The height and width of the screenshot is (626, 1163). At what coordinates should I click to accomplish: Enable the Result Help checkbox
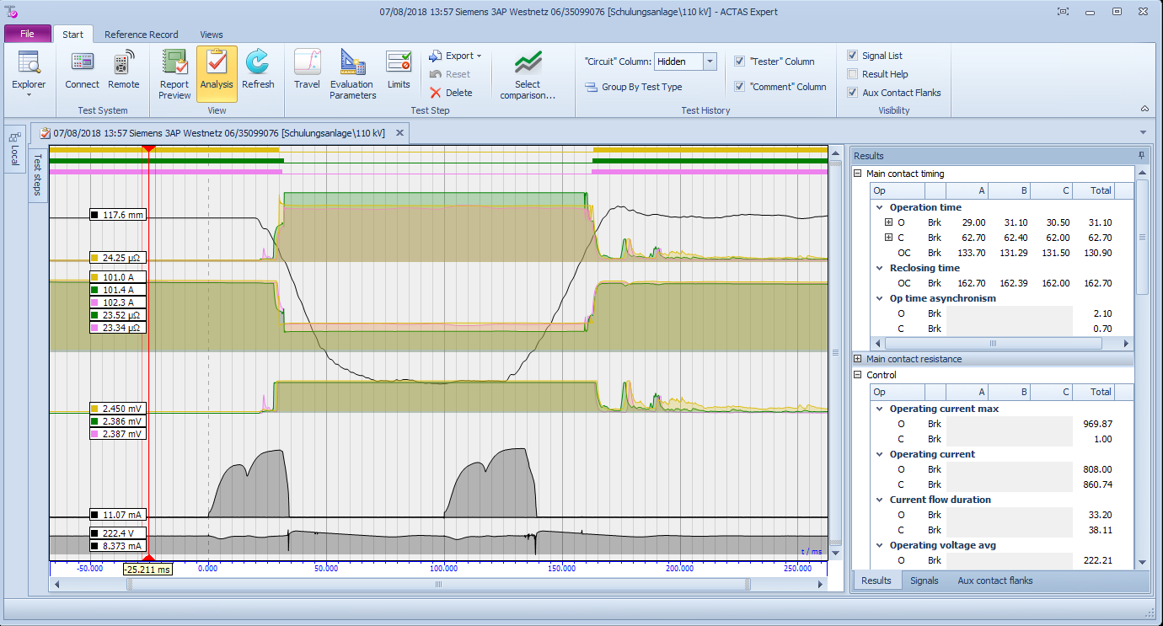[852, 74]
